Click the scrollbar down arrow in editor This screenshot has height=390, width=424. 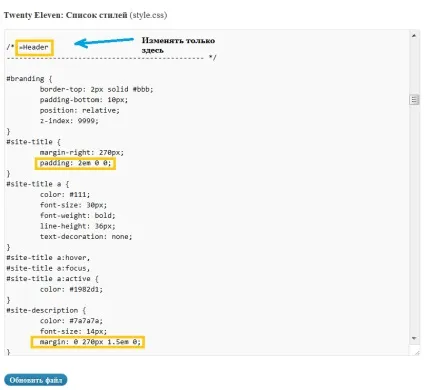[x=414, y=338]
